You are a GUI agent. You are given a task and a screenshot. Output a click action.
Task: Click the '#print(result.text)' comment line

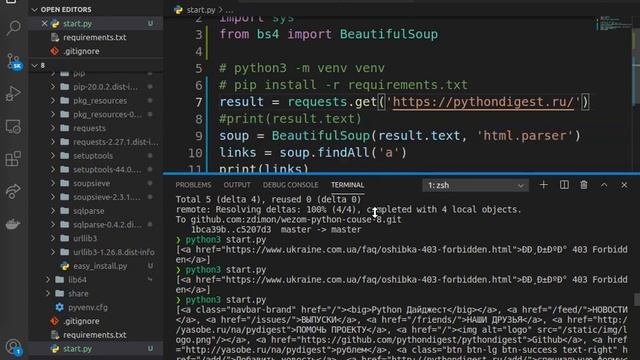tap(290, 119)
